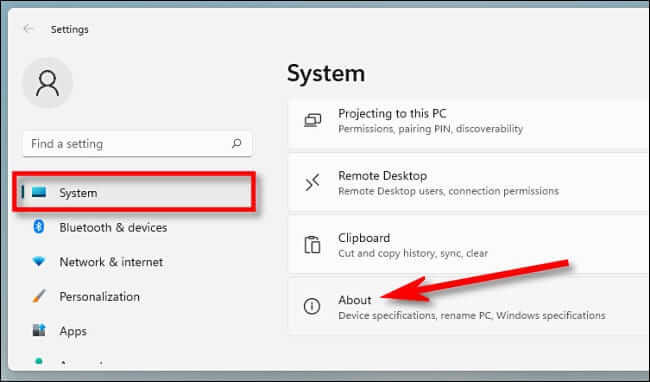Open the user account avatar
Viewport: 650px width, 382px height.
pos(47,82)
